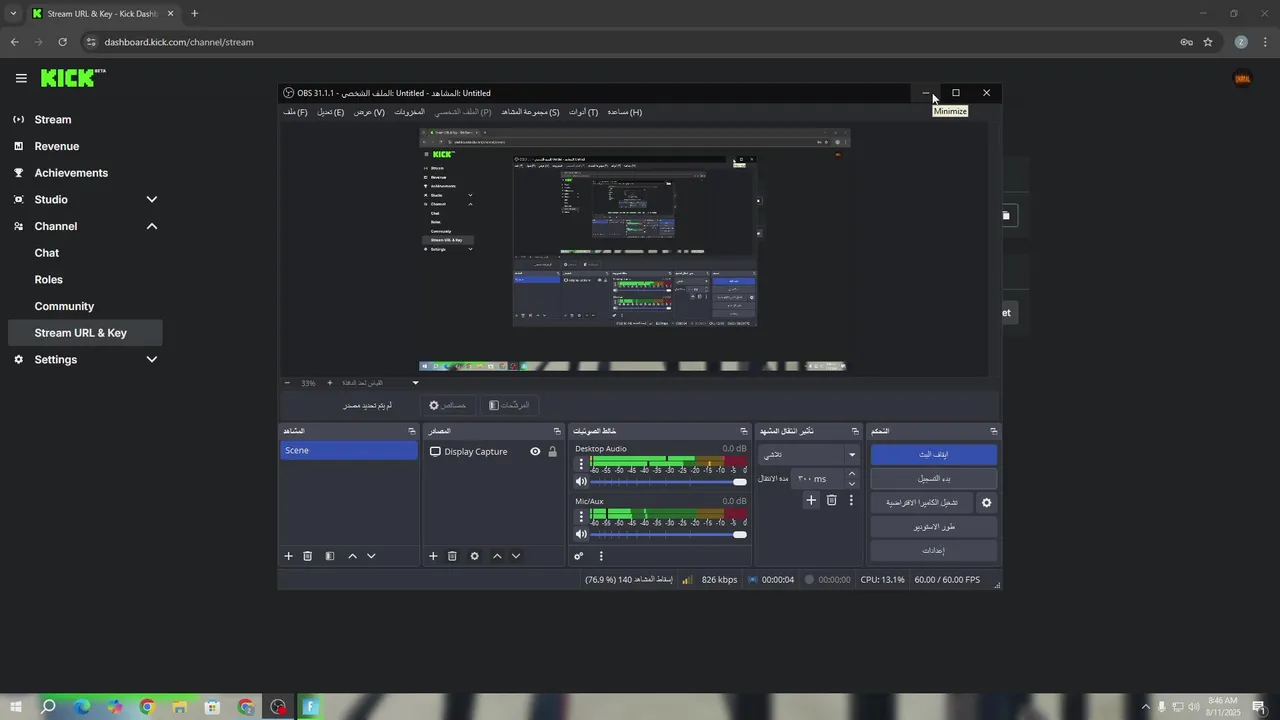
Task: Add a new source in Sources panel
Action: 433,556
